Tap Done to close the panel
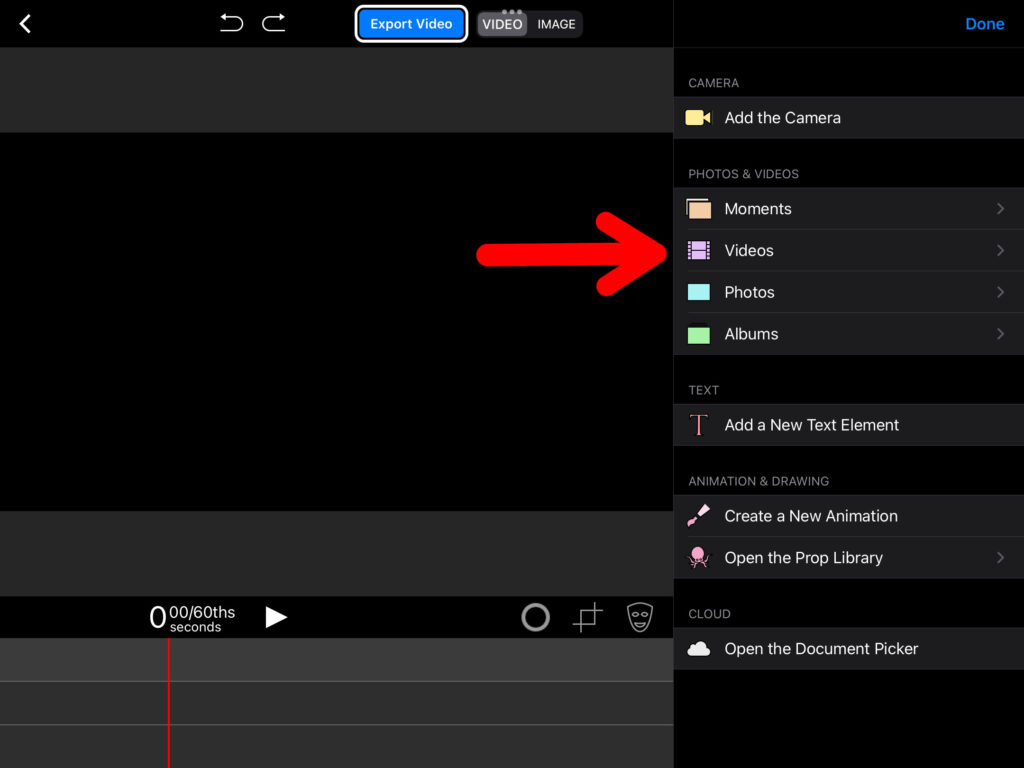This screenshot has width=1024, height=768. coord(984,24)
